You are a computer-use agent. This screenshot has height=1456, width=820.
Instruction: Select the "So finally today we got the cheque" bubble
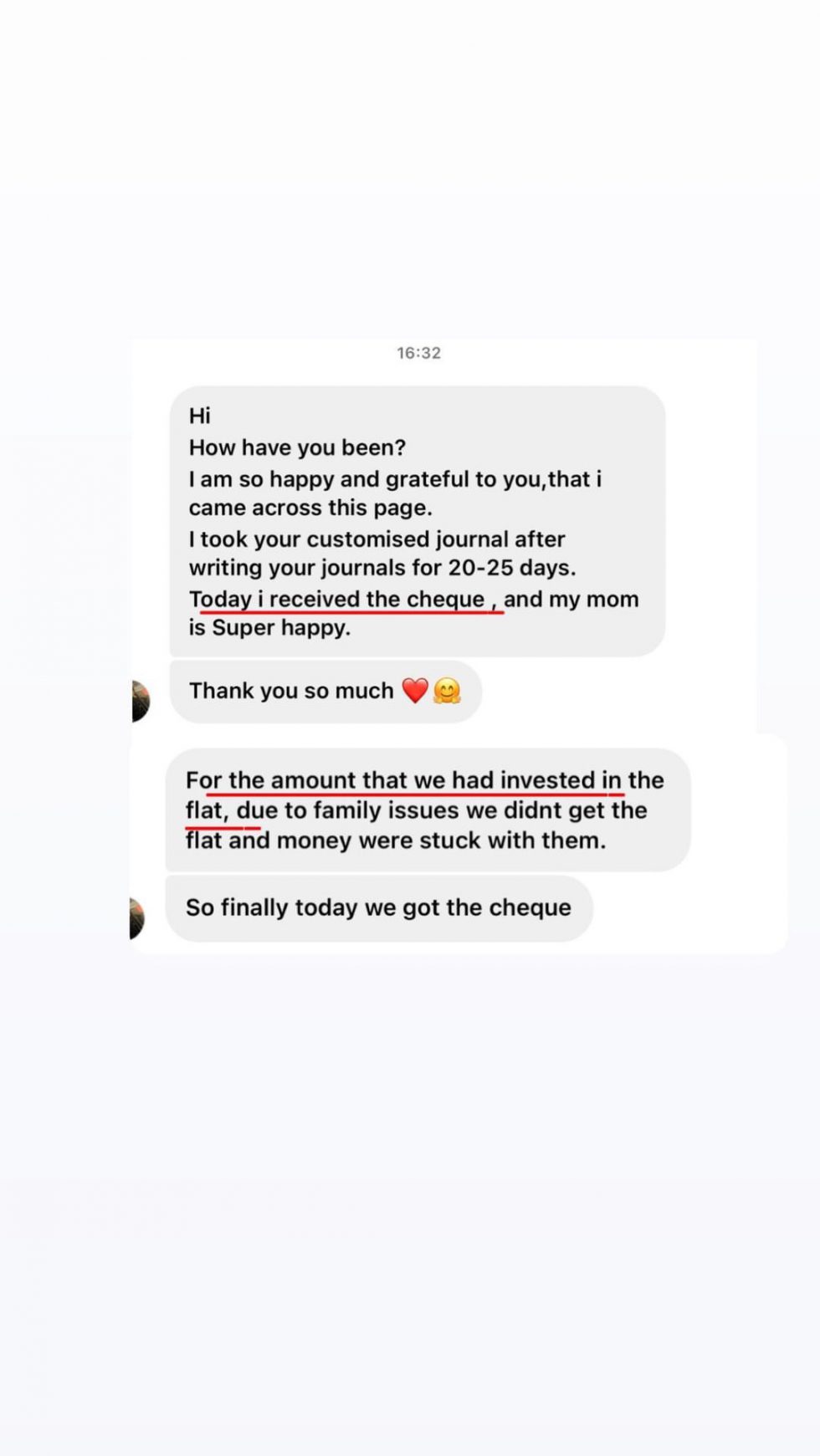tap(378, 907)
